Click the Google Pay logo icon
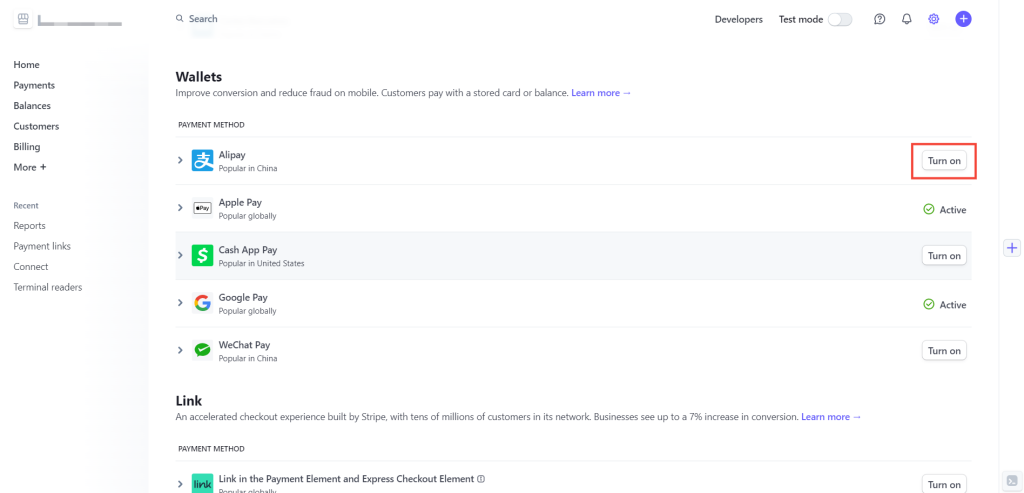Screen dimensions: 1024x493 (x=203, y=303)
